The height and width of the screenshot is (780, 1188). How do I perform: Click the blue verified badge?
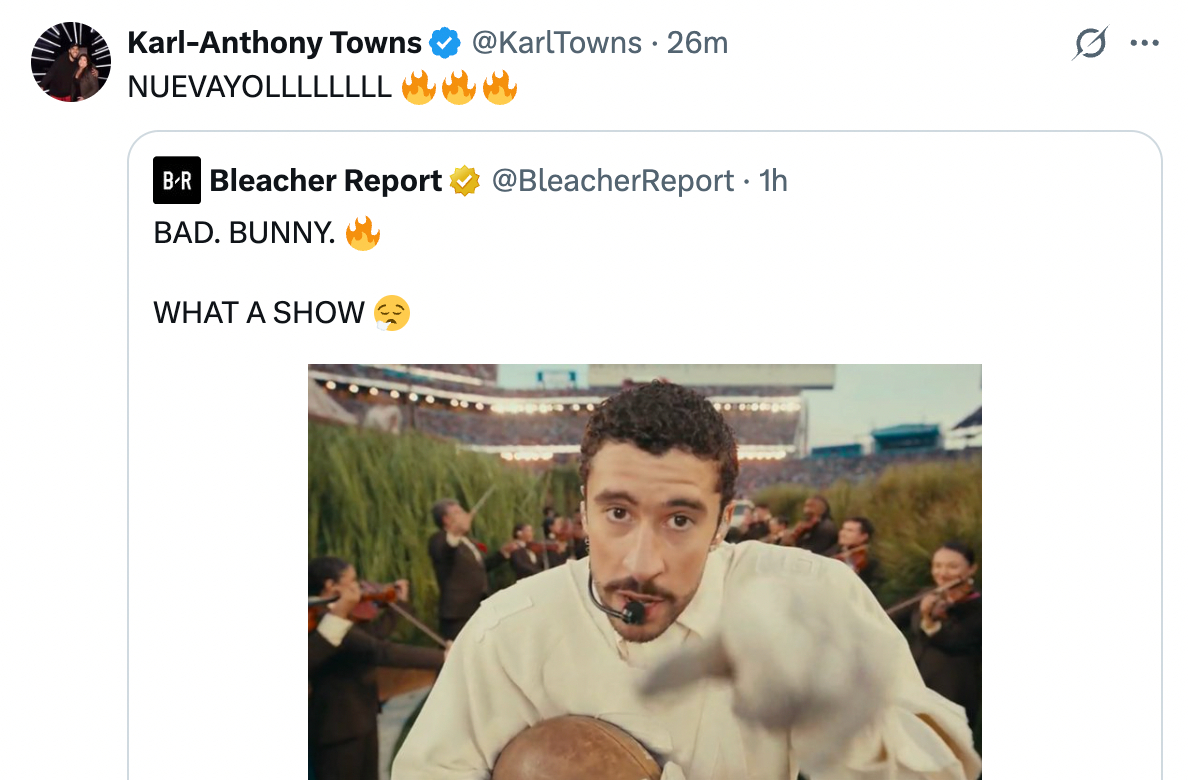coord(444,43)
